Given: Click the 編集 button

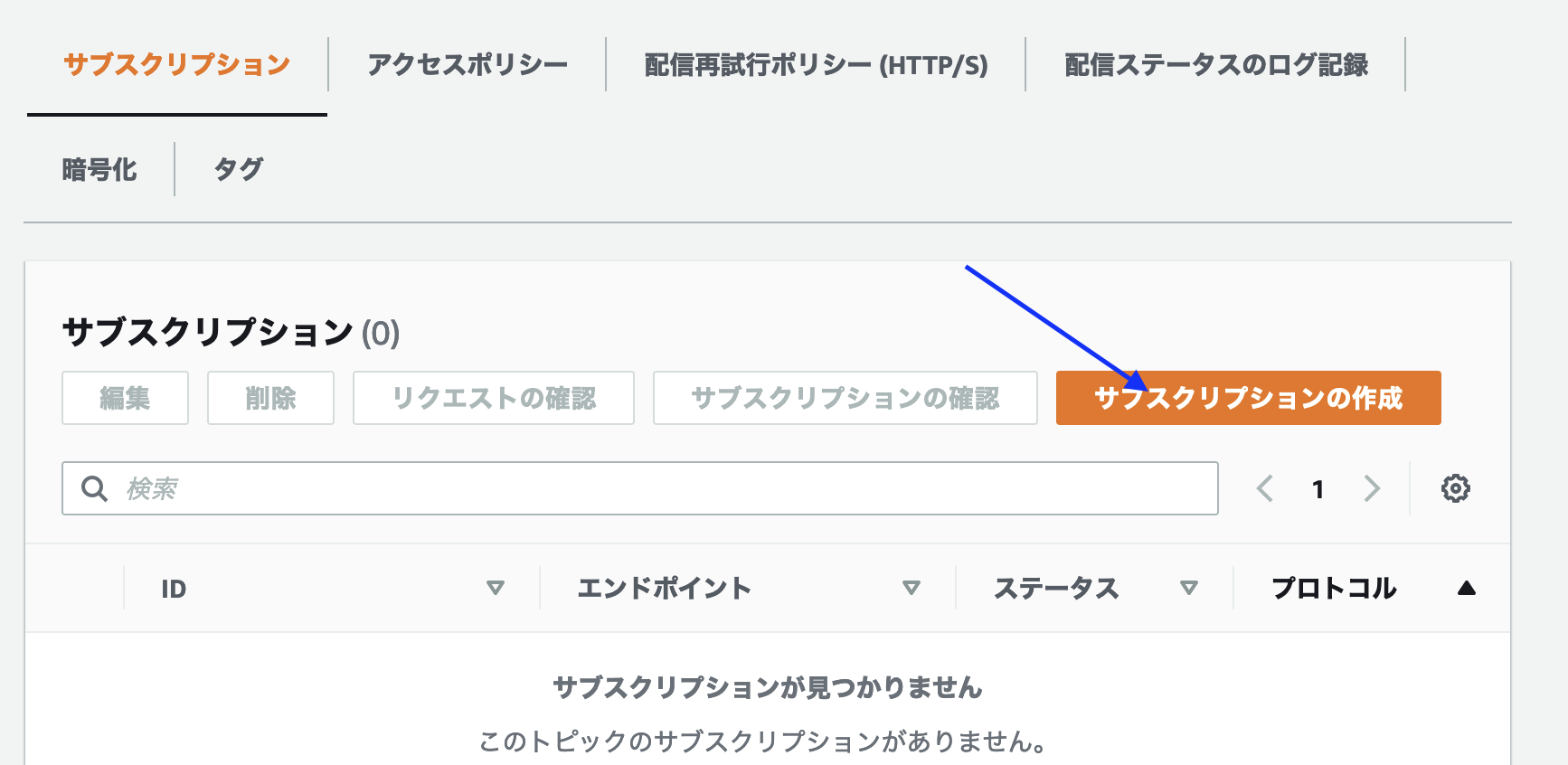Looking at the screenshot, I should [125, 398].
